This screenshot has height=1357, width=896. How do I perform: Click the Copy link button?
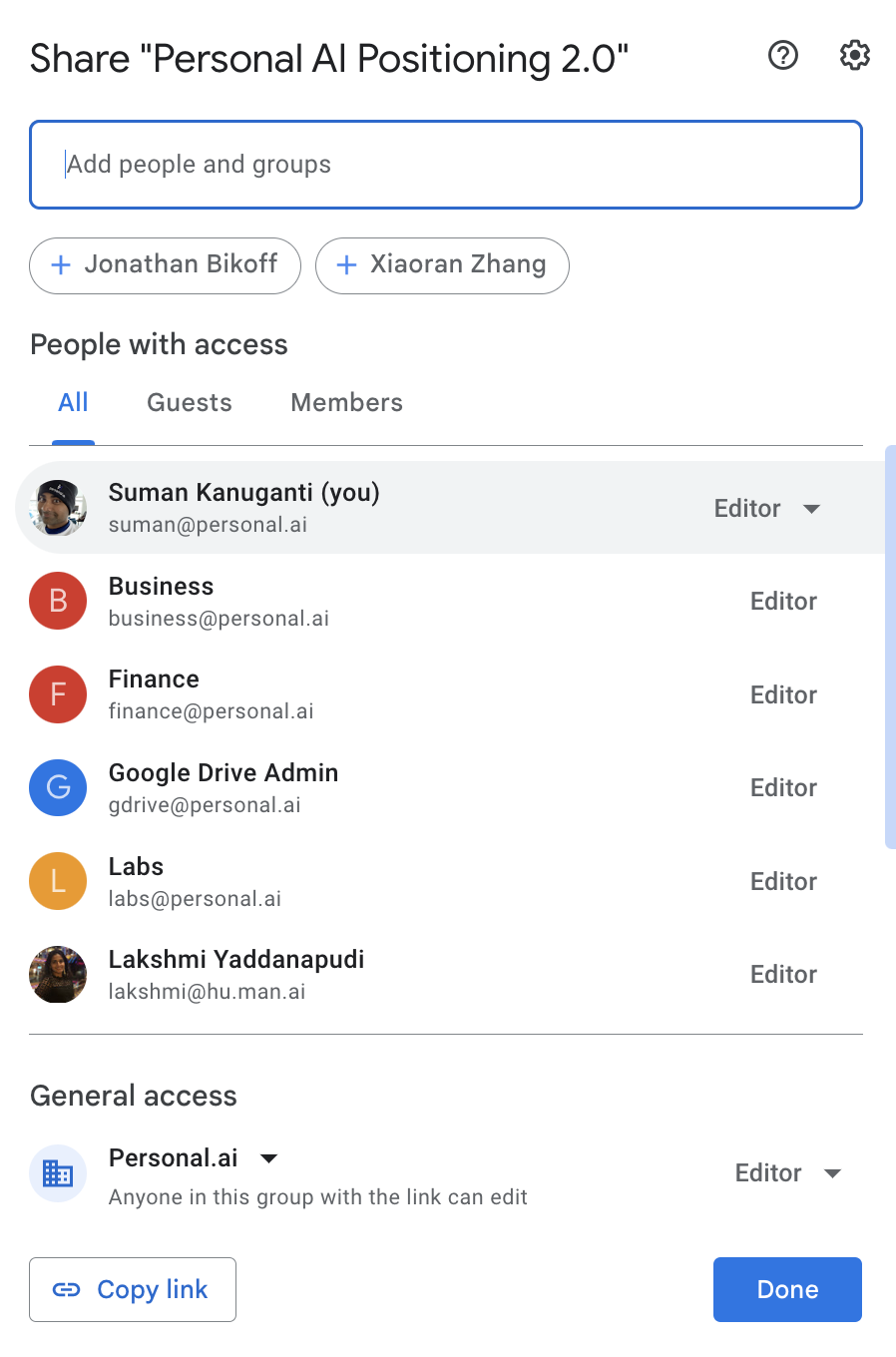pyautogui.click(x=133, y=1289)
